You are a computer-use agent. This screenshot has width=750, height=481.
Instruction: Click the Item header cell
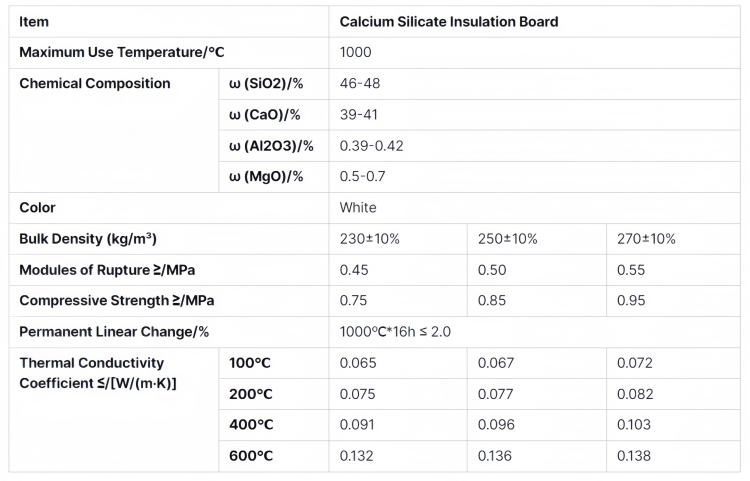169,22
